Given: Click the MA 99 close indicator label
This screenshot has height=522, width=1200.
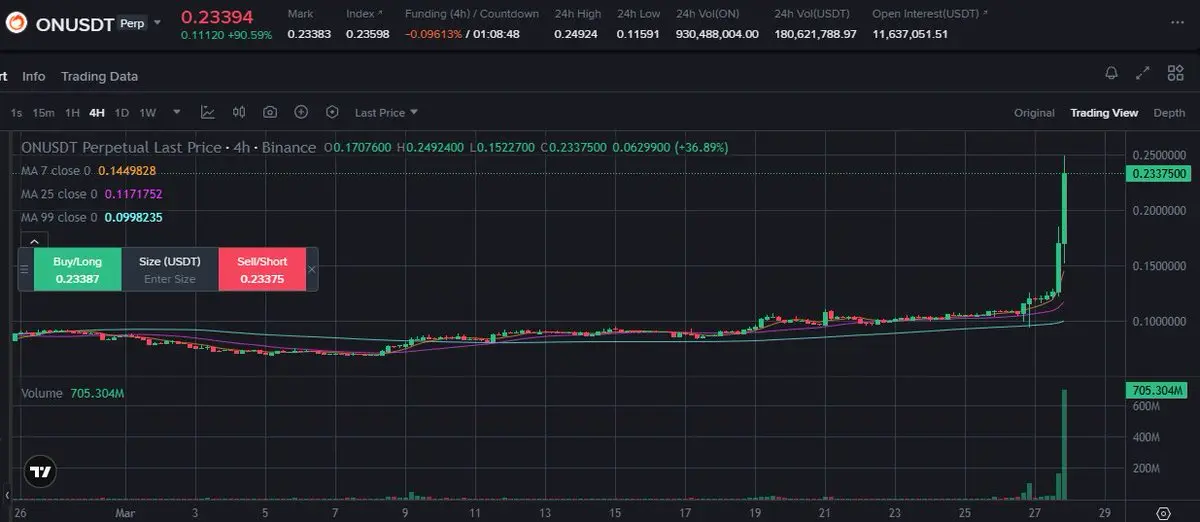Looking at the screenshot, I should (x=59, y=217).
